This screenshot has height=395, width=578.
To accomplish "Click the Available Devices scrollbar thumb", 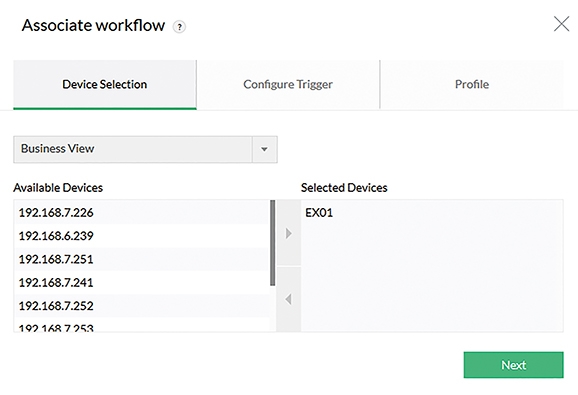I will pyautogui.click(x=272, y=243).
